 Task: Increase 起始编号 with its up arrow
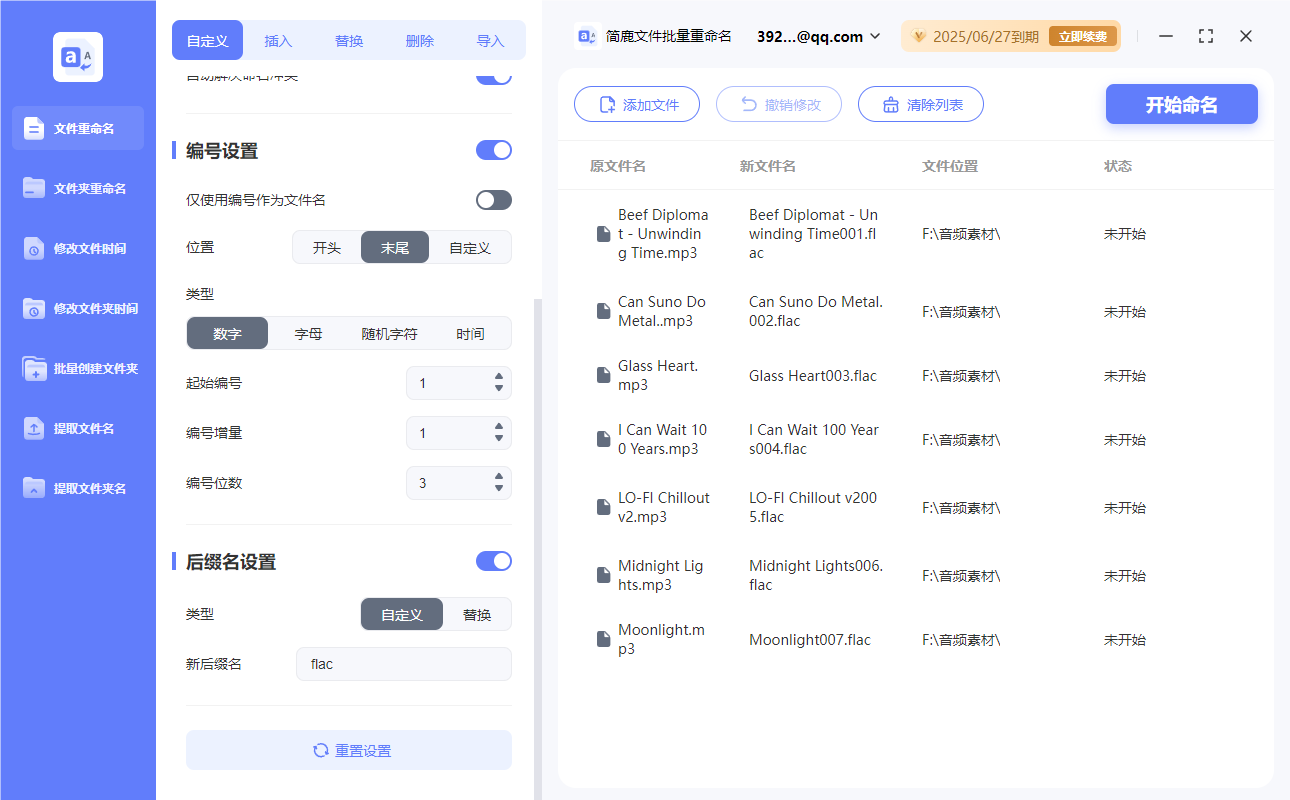tap(498, 377)
